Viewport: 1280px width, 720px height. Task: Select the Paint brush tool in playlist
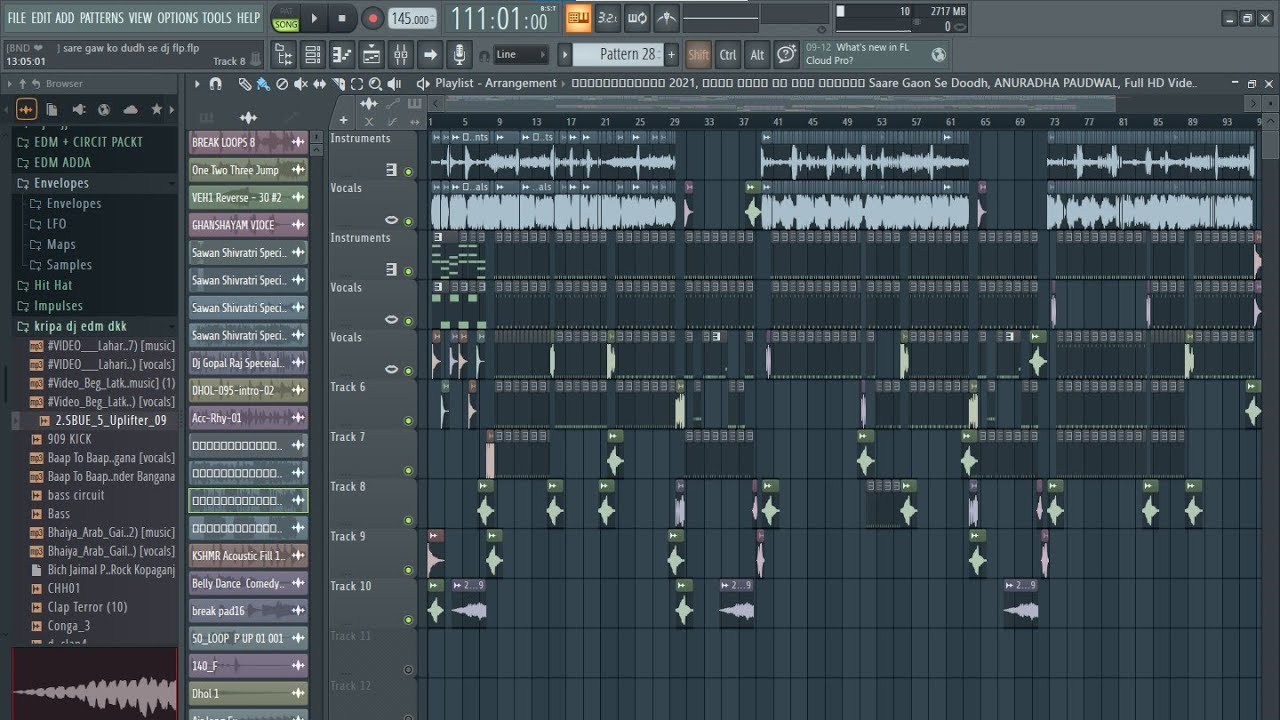[262, 84]
